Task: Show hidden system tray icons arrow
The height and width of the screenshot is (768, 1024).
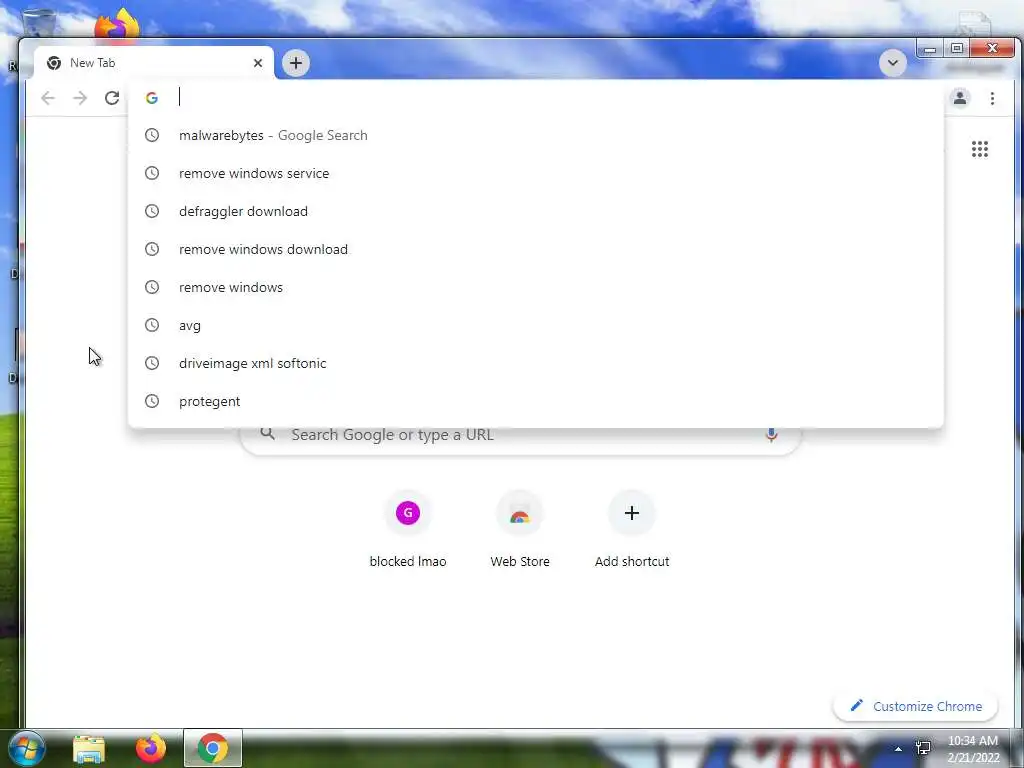Action: click(x=898, y=749)
